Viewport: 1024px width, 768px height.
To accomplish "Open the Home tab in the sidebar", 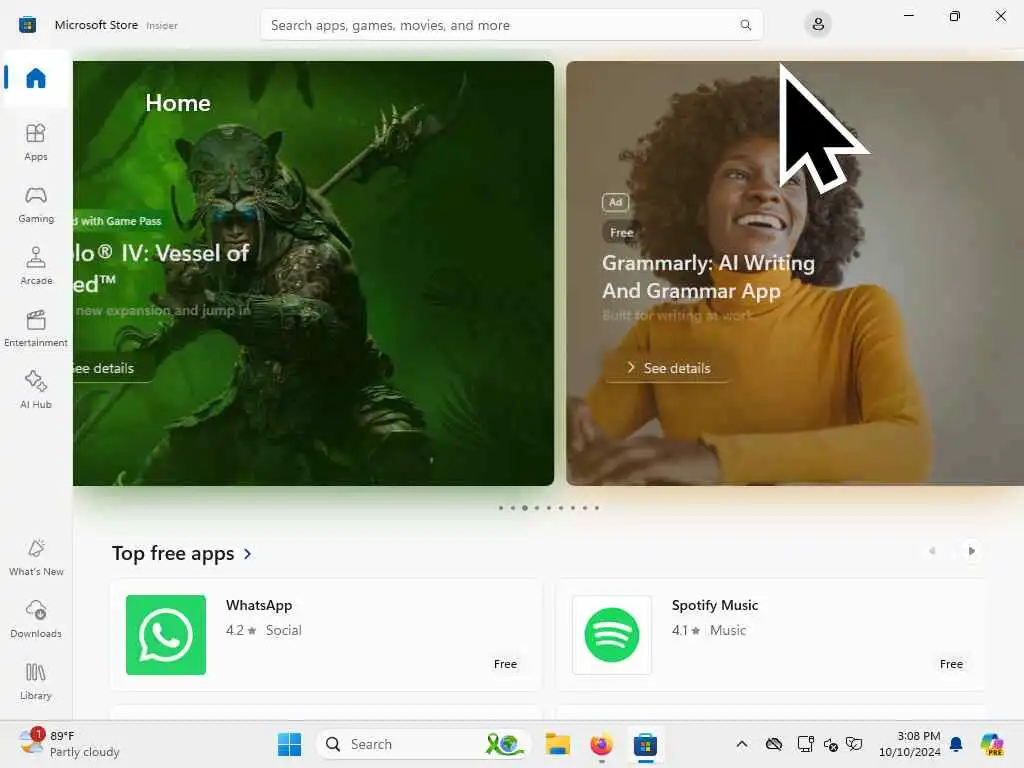I will coord(36,78).
